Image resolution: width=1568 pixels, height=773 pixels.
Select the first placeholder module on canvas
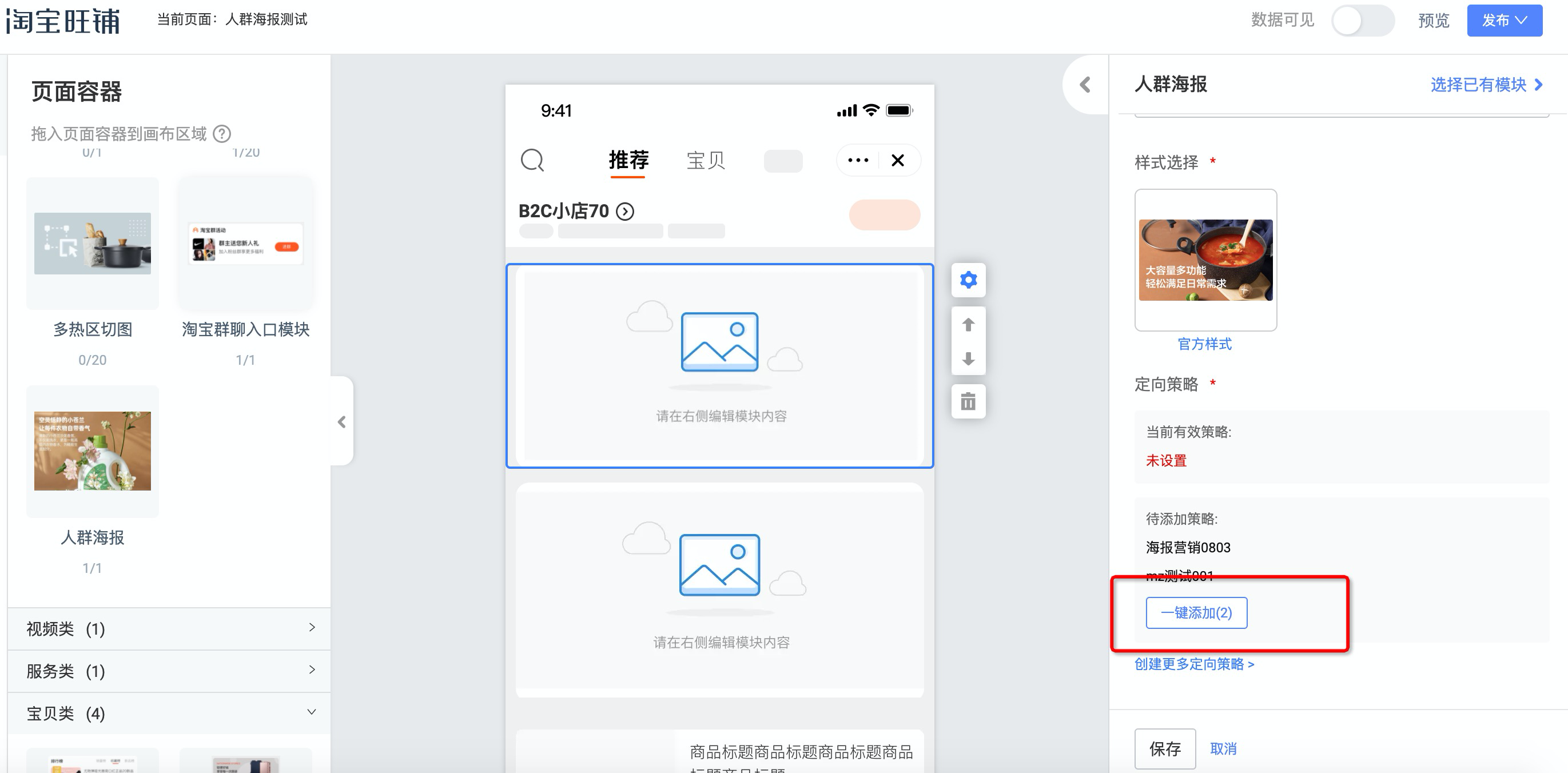(x=719, y=366)
